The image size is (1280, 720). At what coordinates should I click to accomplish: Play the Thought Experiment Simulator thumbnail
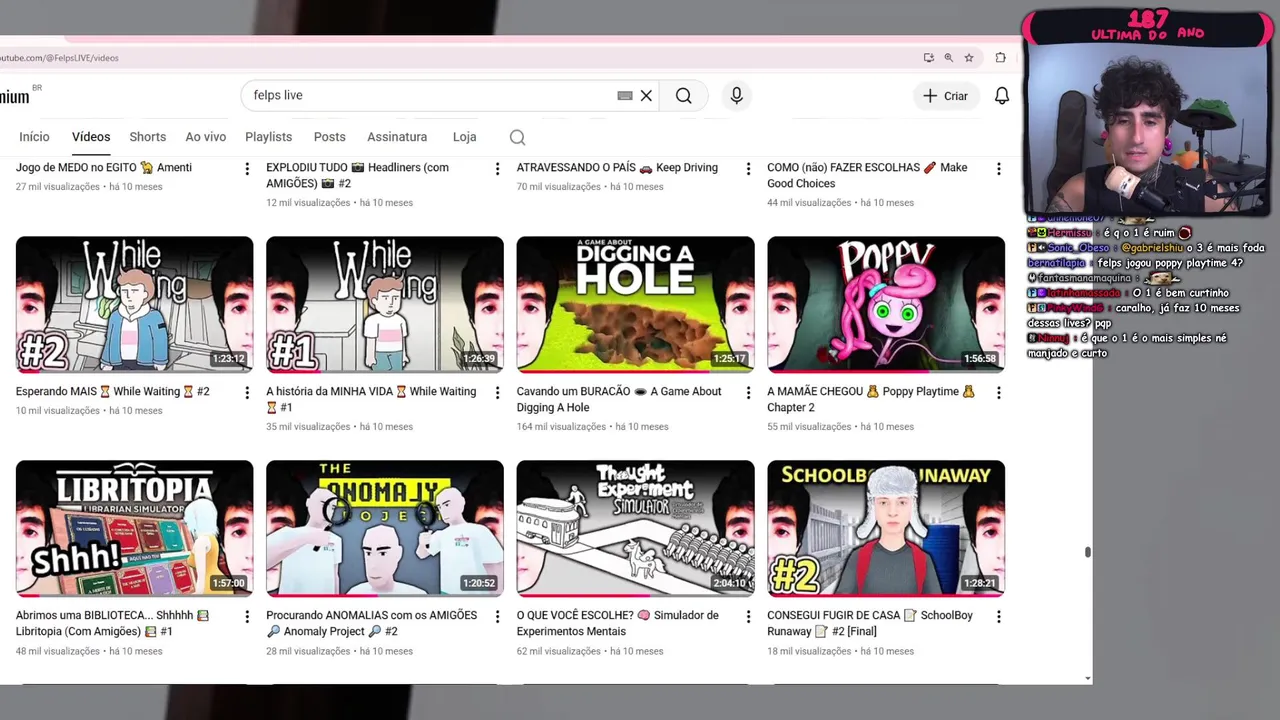pos(635,528)
